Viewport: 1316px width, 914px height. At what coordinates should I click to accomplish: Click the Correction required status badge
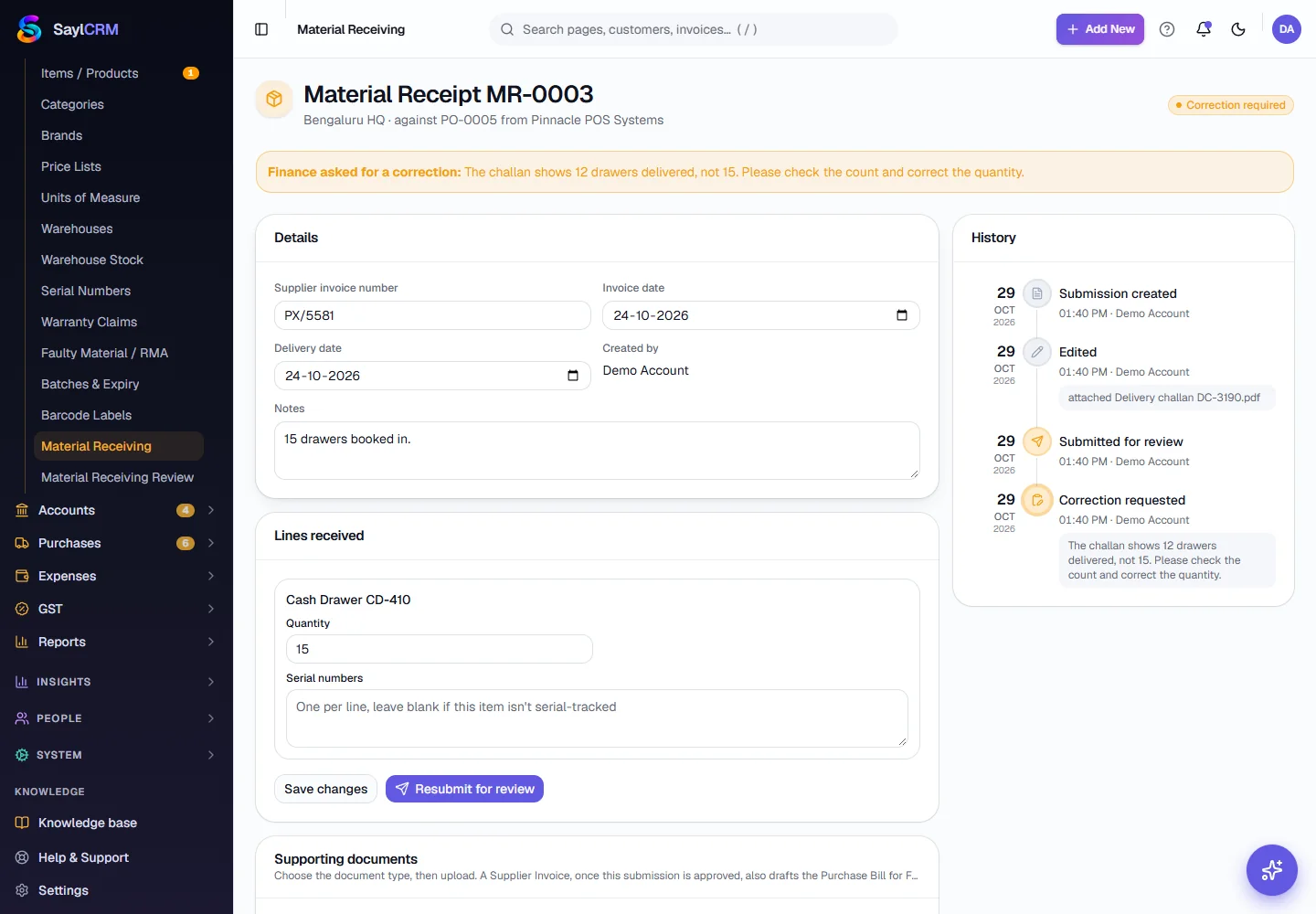pyautogui.click(x=1231, y=105)
